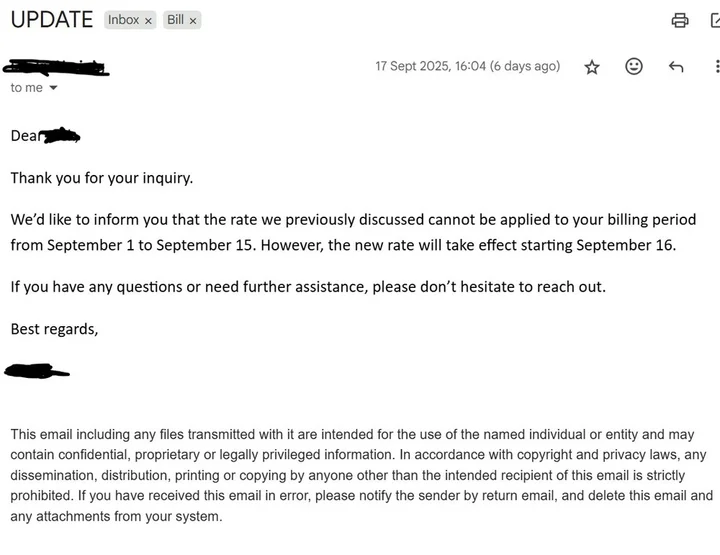Click the "Thank you for your inquiry" line
The width and height of the screenshot is (720, 555).
pyautogui.click(x=101, y=178)
